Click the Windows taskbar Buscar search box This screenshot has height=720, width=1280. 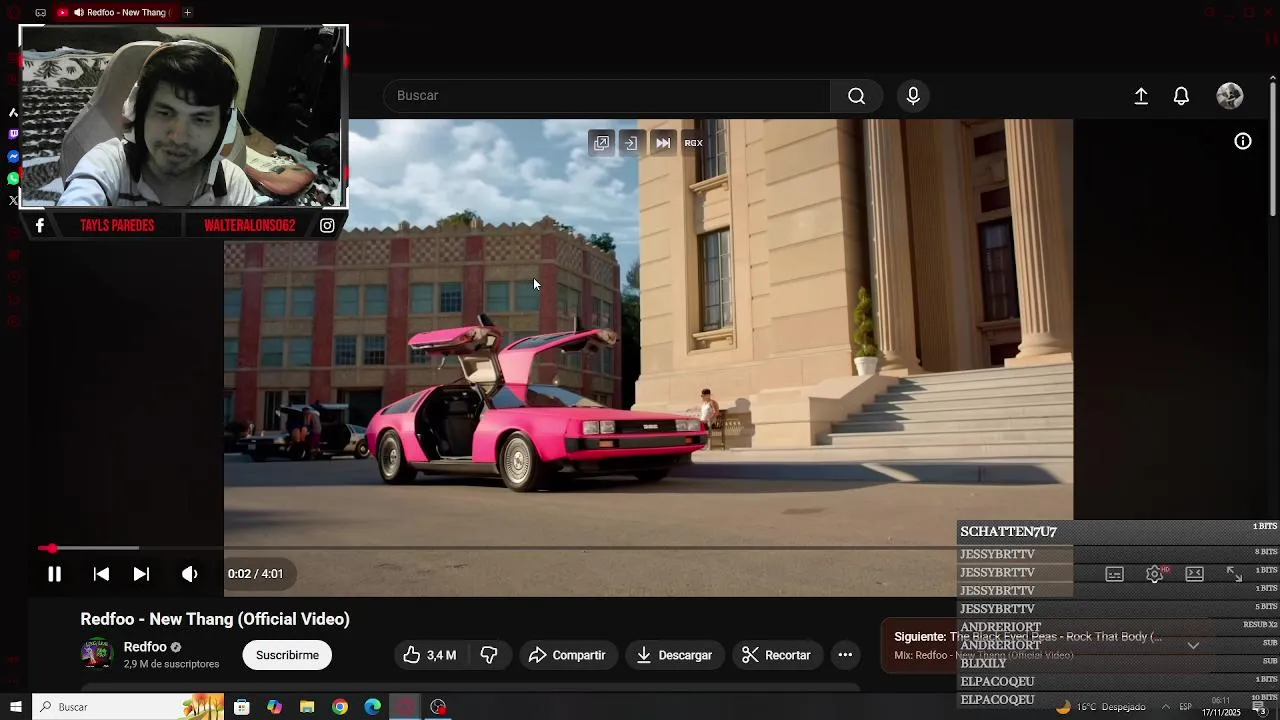pyautogui.click(x=129, y=707)
